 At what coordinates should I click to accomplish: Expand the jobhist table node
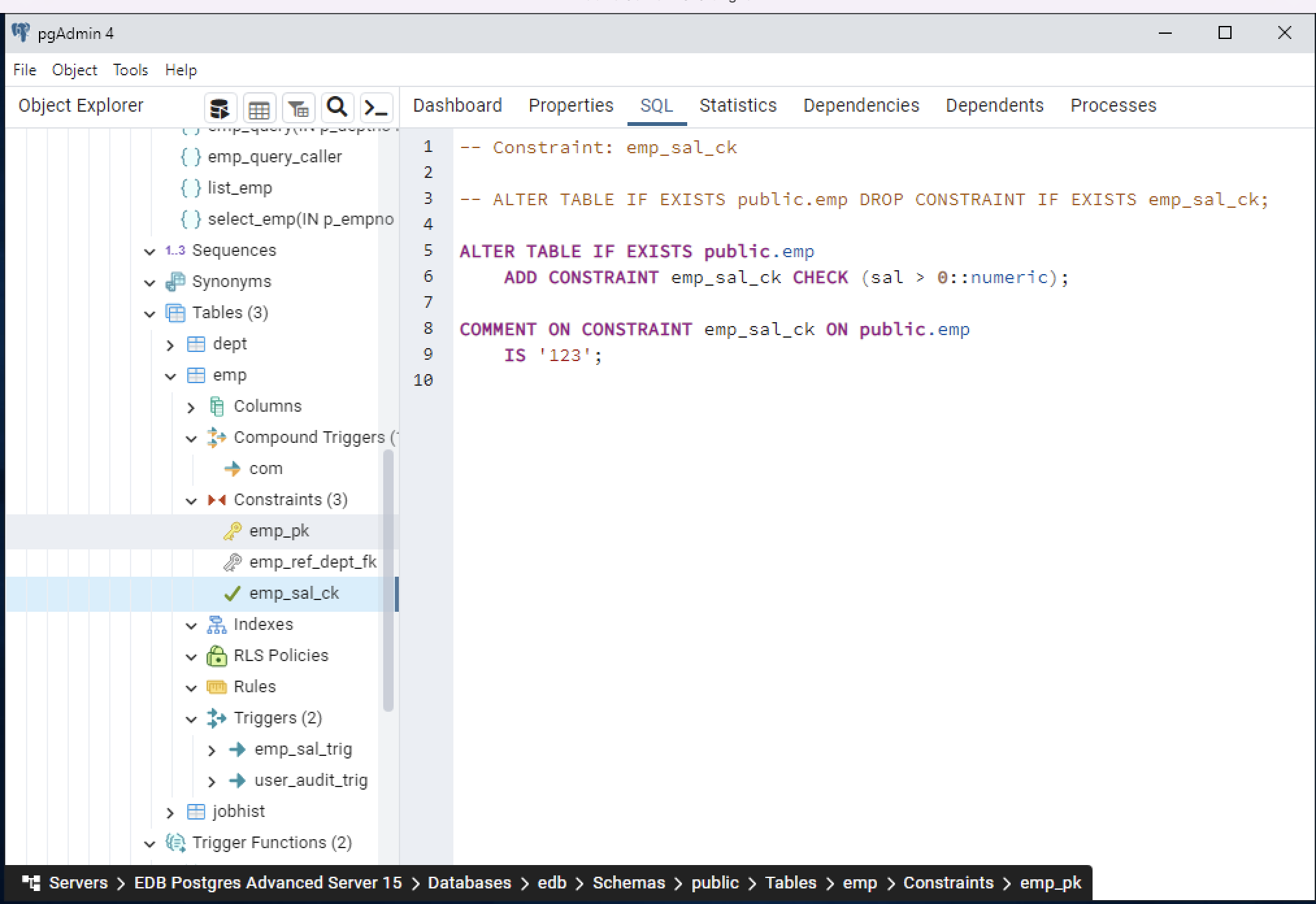tap(171, 812)
